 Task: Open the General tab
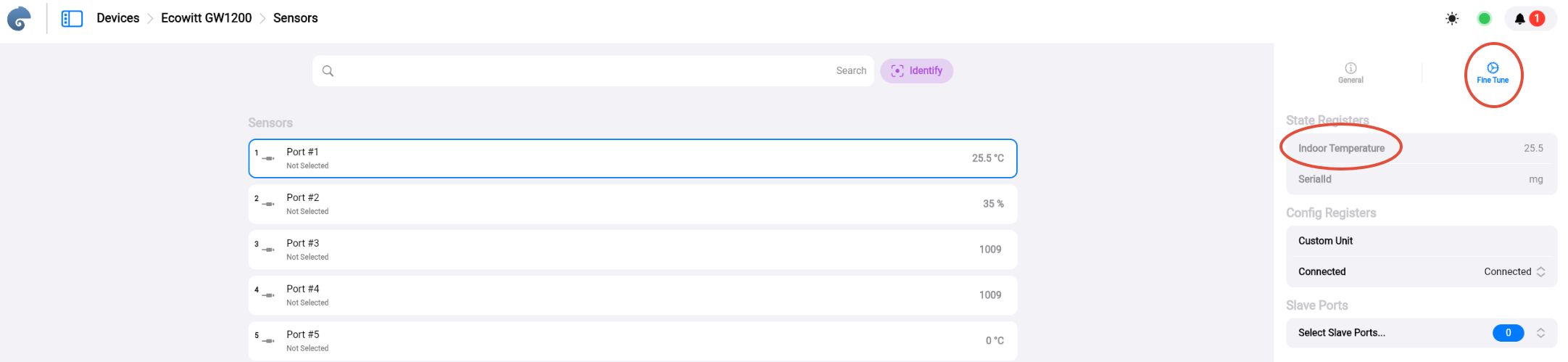point(1350,73)
